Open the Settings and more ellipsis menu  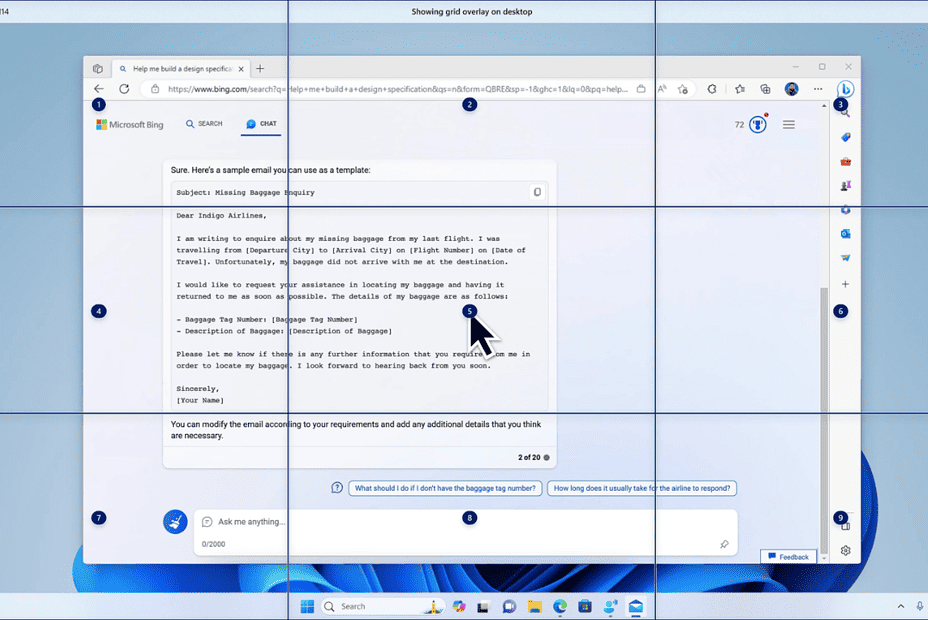point(817,89)
